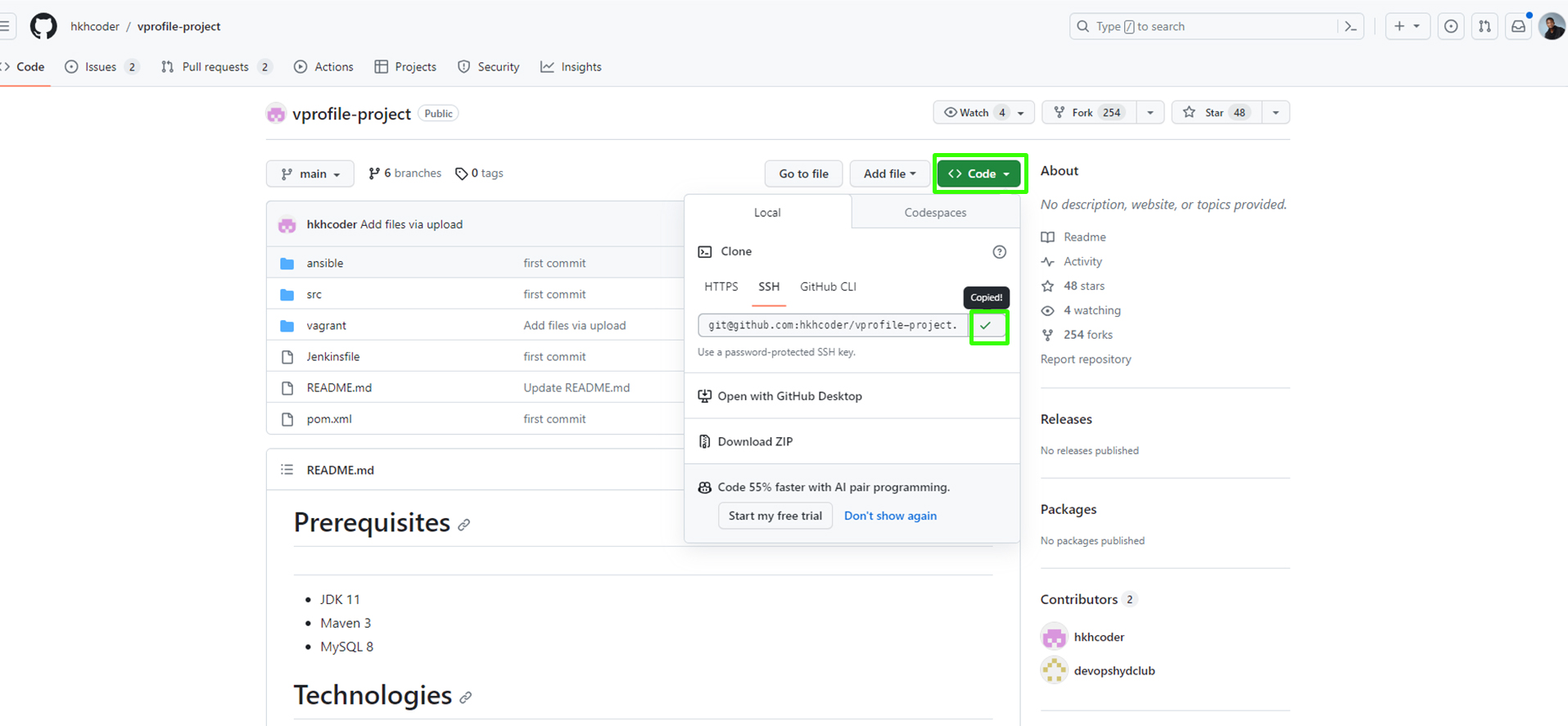Click the Clone help question mark icon
The image size is (1568, 726).
[x=999, y=252]
